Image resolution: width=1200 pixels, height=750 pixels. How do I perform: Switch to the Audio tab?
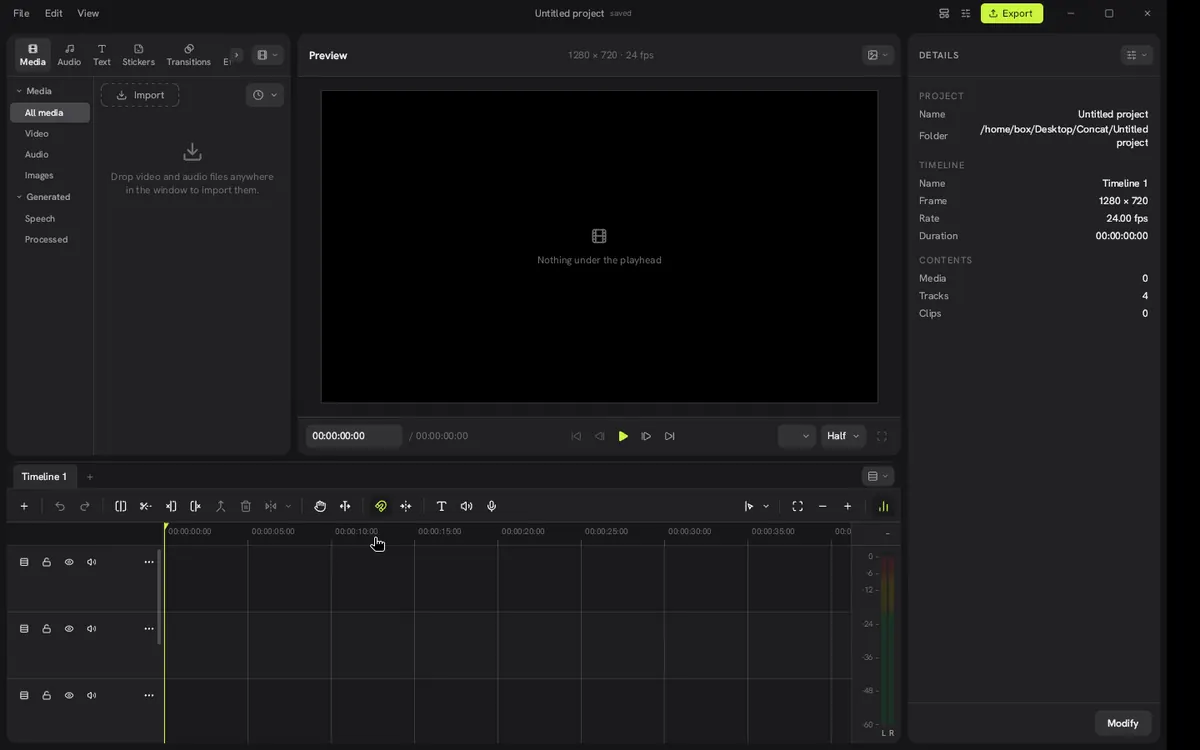point(69,55)
